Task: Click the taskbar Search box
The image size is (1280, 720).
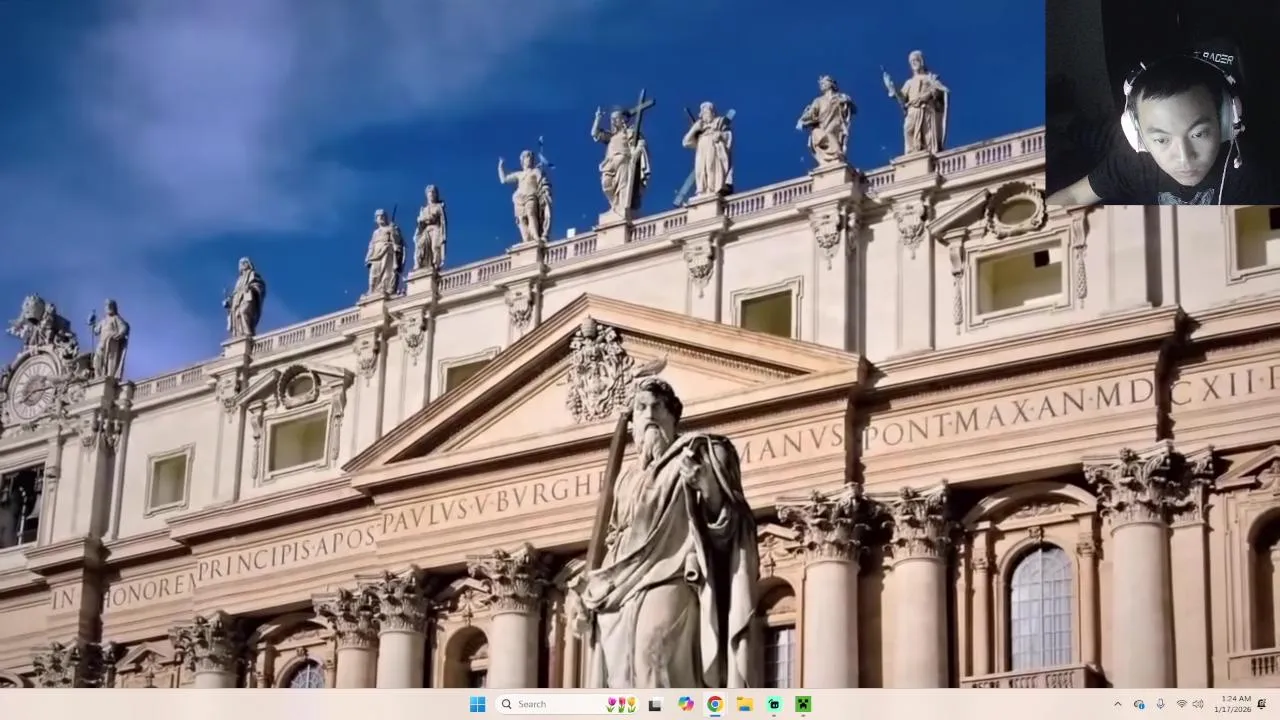Action: point(567,704)
